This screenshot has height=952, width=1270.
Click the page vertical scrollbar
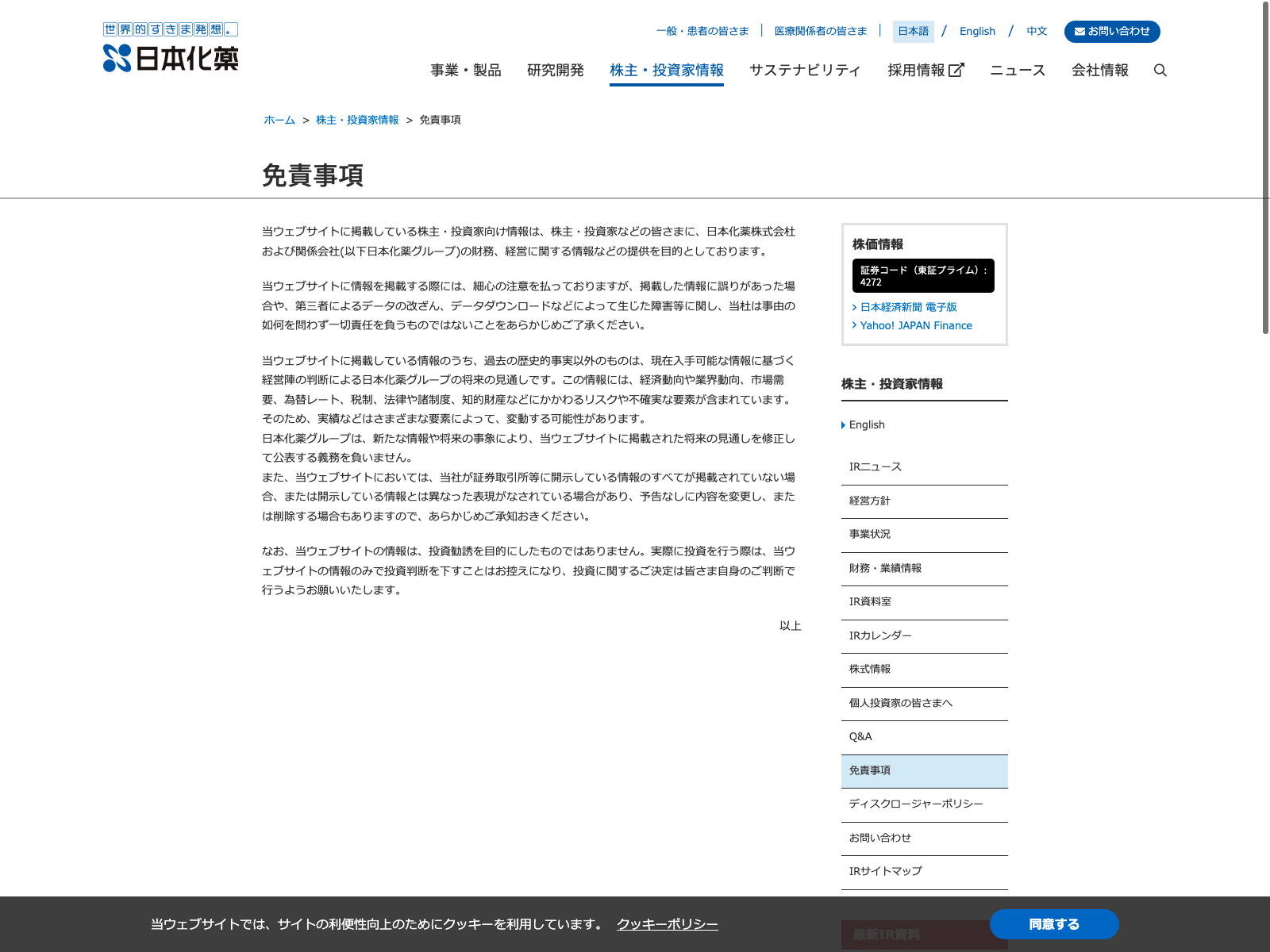point(1265,167)
